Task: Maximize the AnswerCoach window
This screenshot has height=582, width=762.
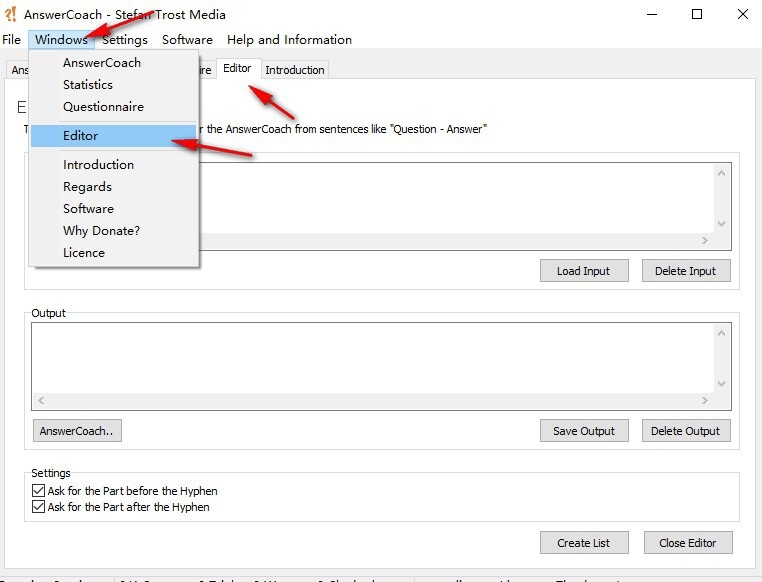Action: point(697,14)
